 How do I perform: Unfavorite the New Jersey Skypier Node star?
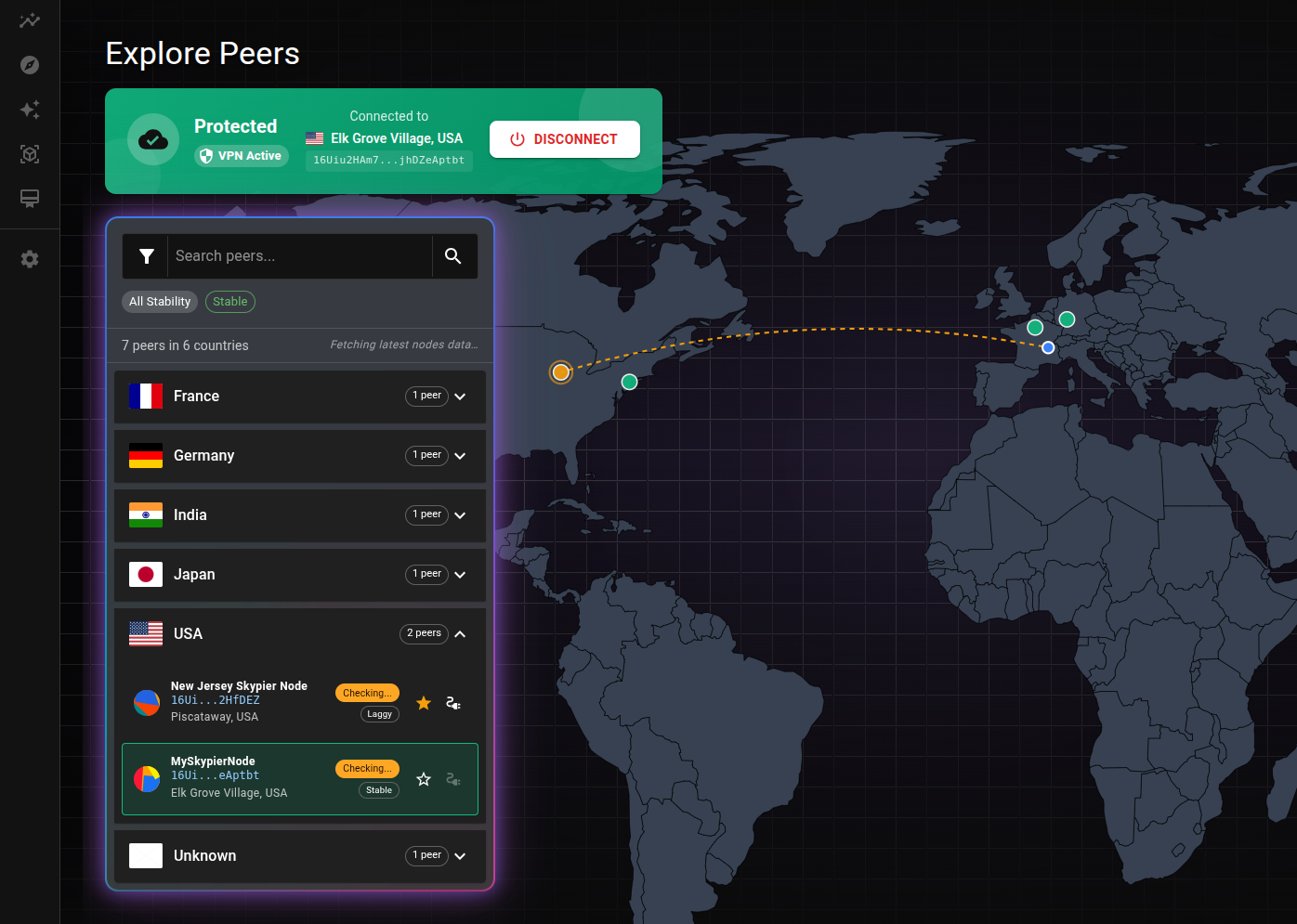(x=424, y=703)
